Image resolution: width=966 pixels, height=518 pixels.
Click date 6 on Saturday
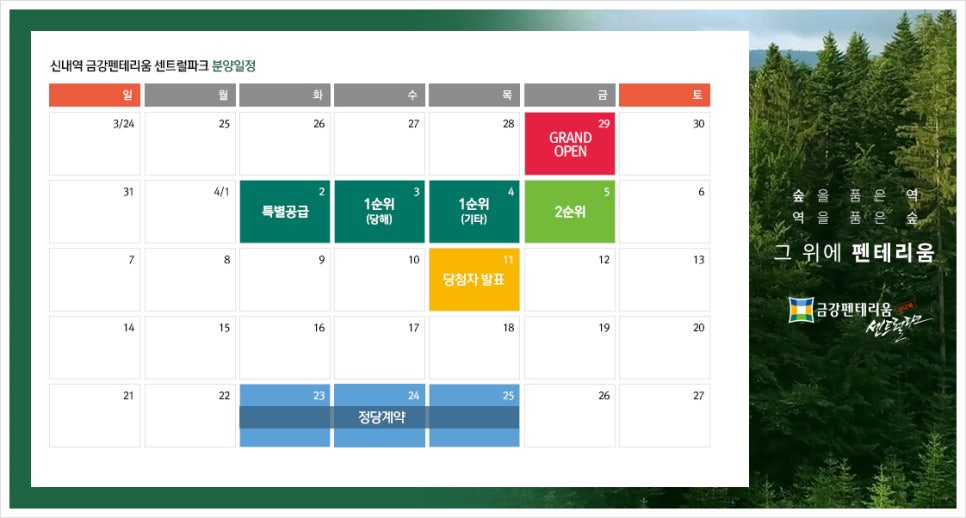tap(665, 211)
